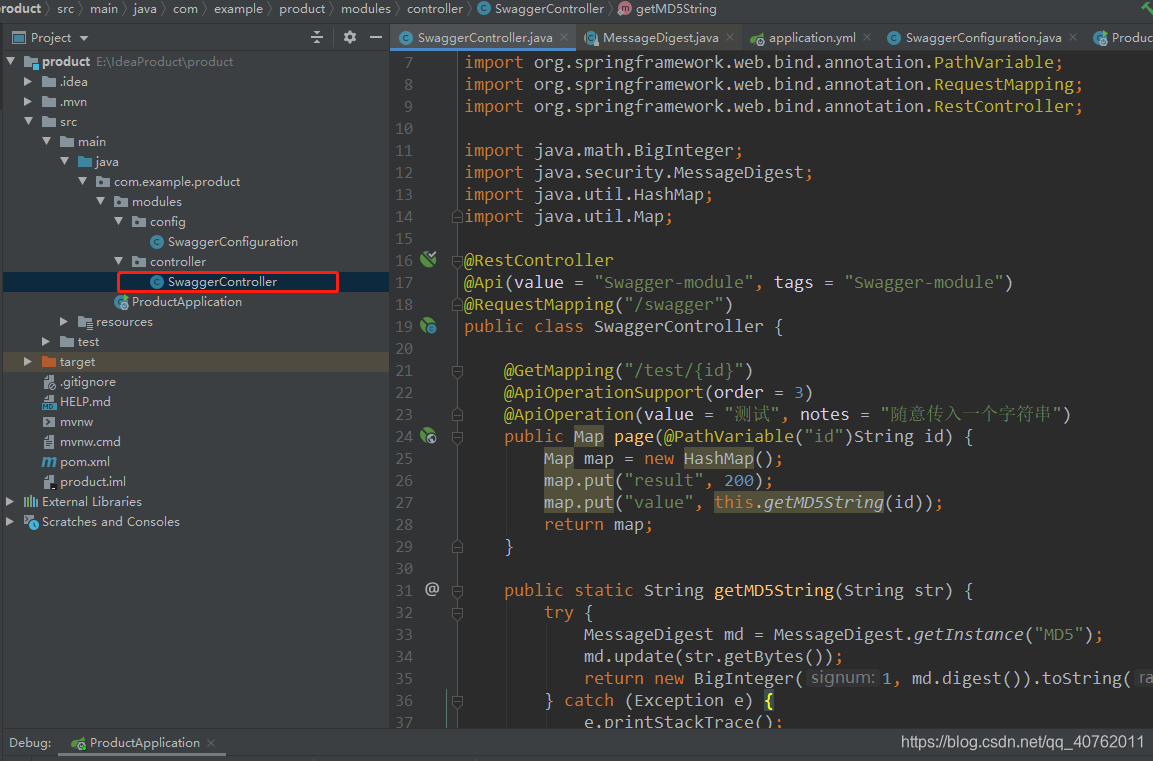Collapse imports fold marker at line 14
This screenshot has width=1153, height=761.
[x=457, y=216]
